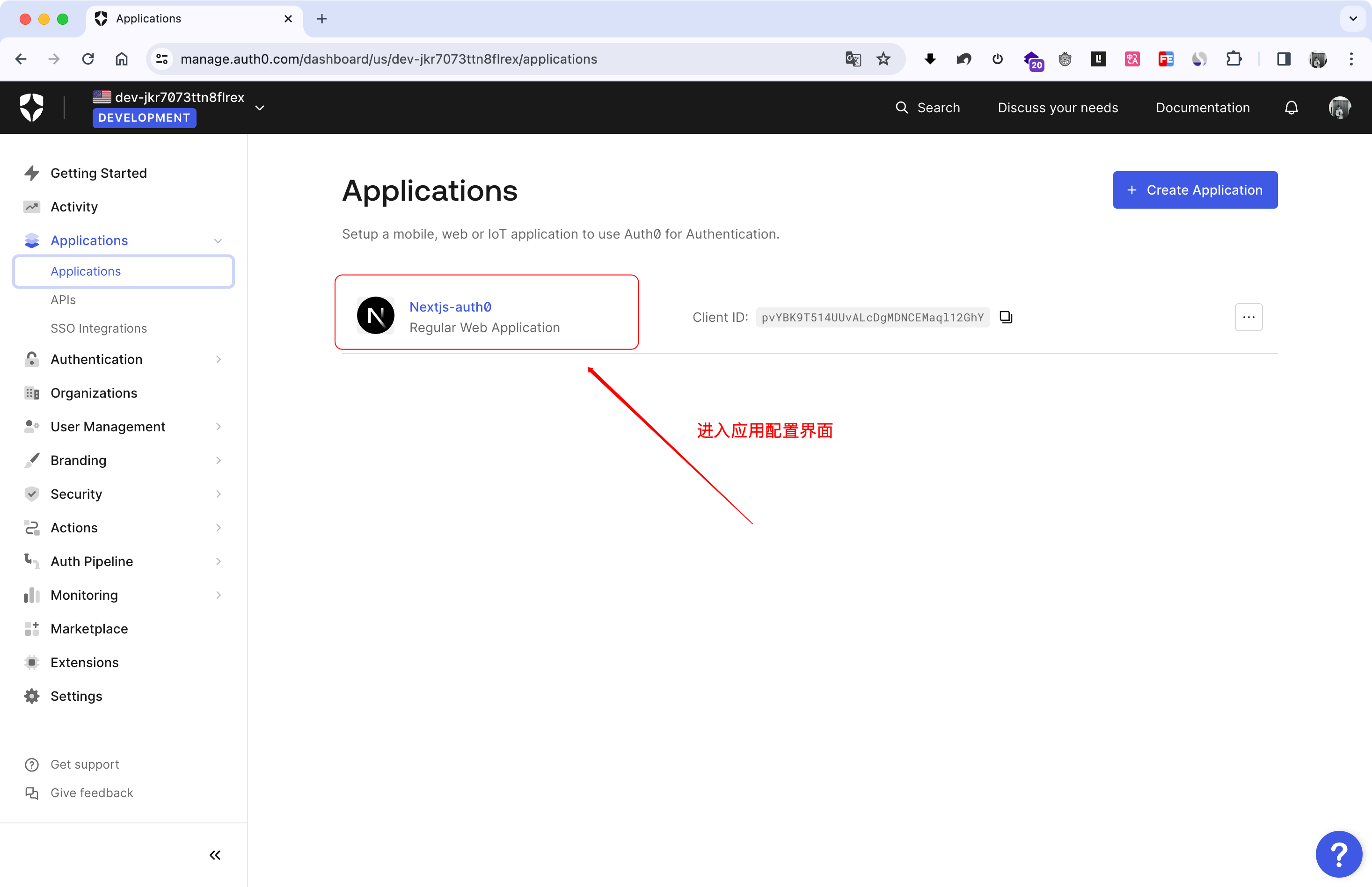Open the tenant switcher dropdown

(x=260, y=107)
